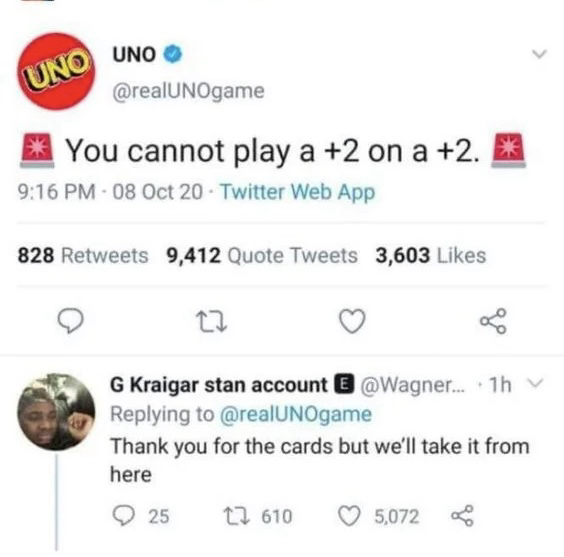Expand the UNO tweet options chevron

coord(540,54)
